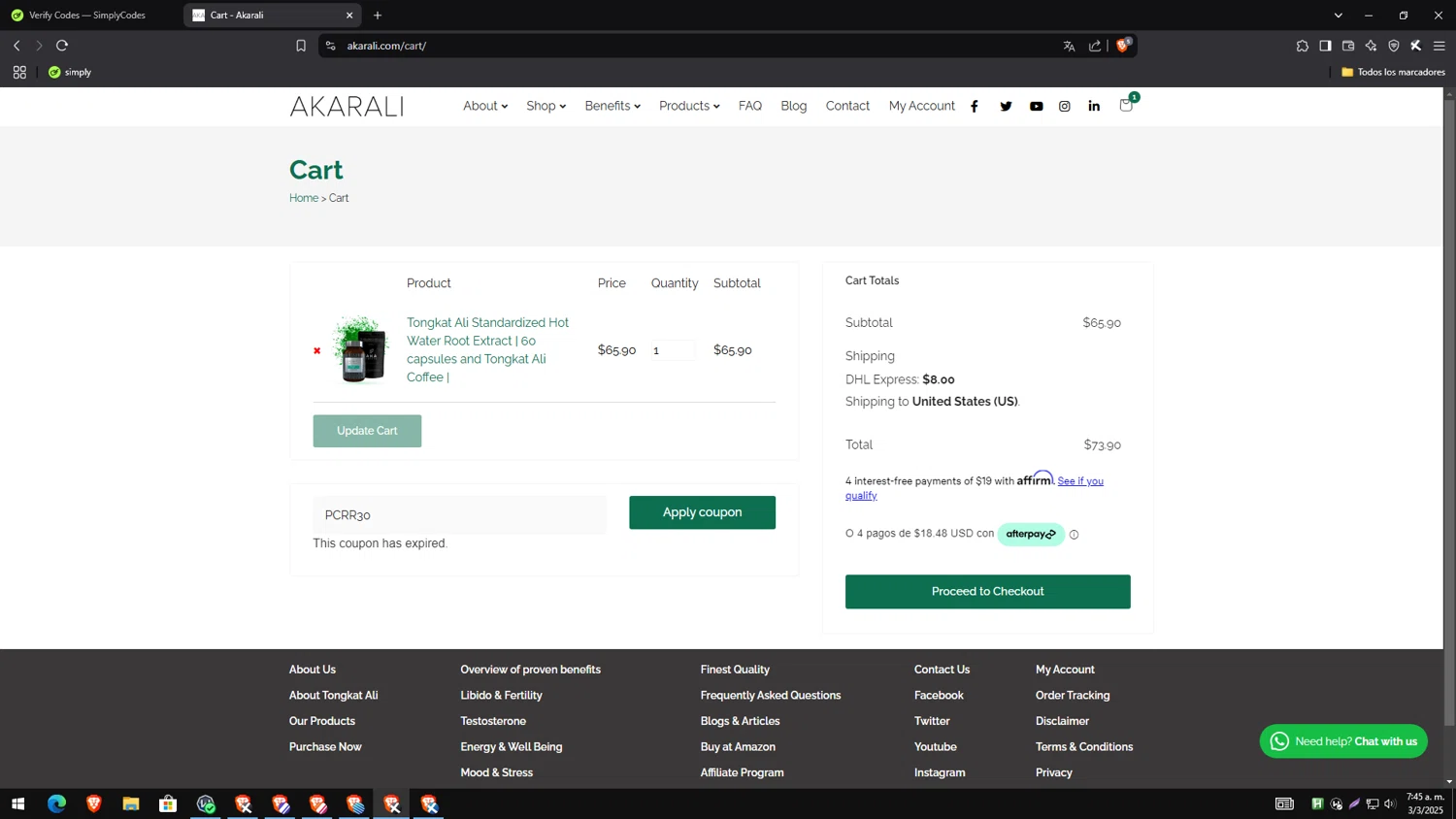Click the Apply coupon button

pyautogui.click(x=702, y=512)
